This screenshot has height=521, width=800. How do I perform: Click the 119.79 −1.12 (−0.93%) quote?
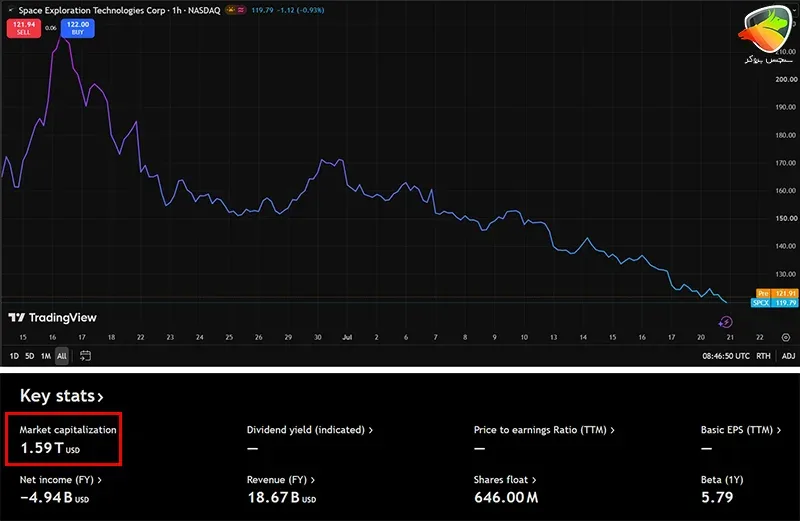pyautogui.click(x=288, y=10)
